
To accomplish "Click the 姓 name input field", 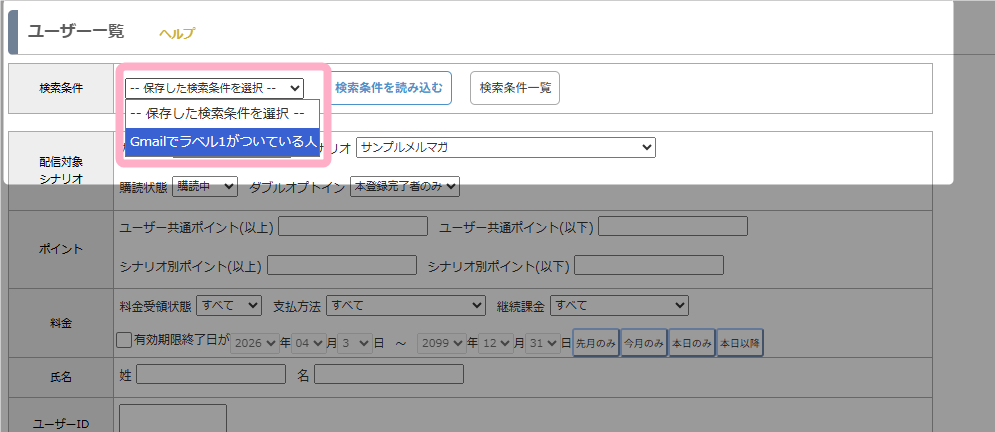I will [210, 375].
